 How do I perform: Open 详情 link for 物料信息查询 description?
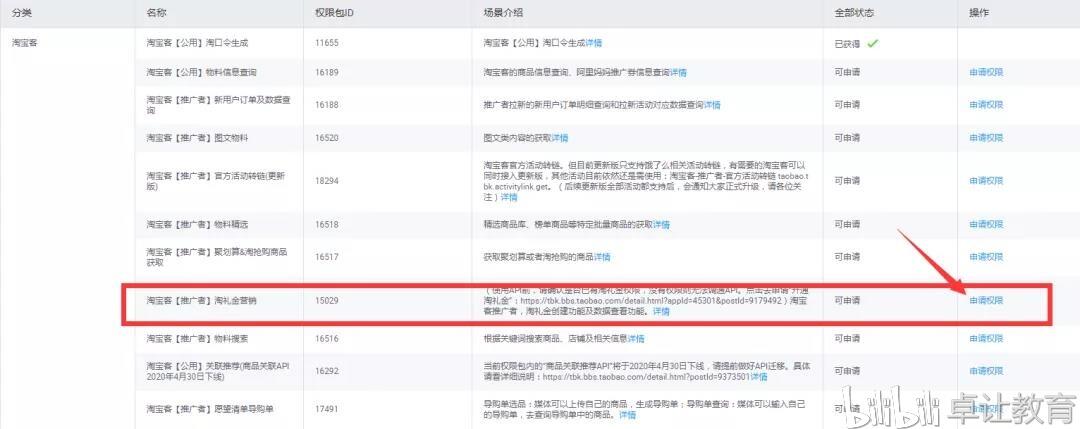(x=678, y=72)
